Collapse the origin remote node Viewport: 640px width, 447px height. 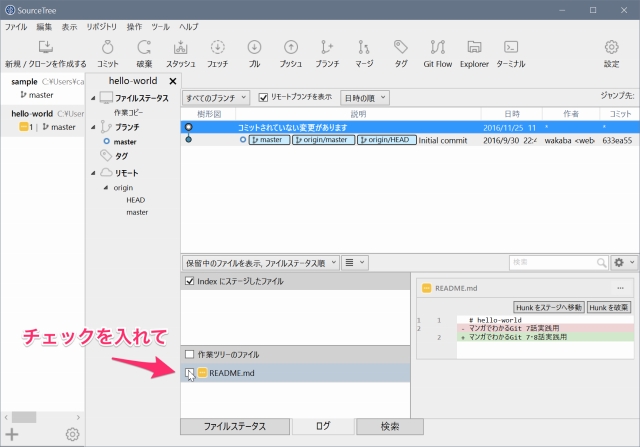click(106, 188)
